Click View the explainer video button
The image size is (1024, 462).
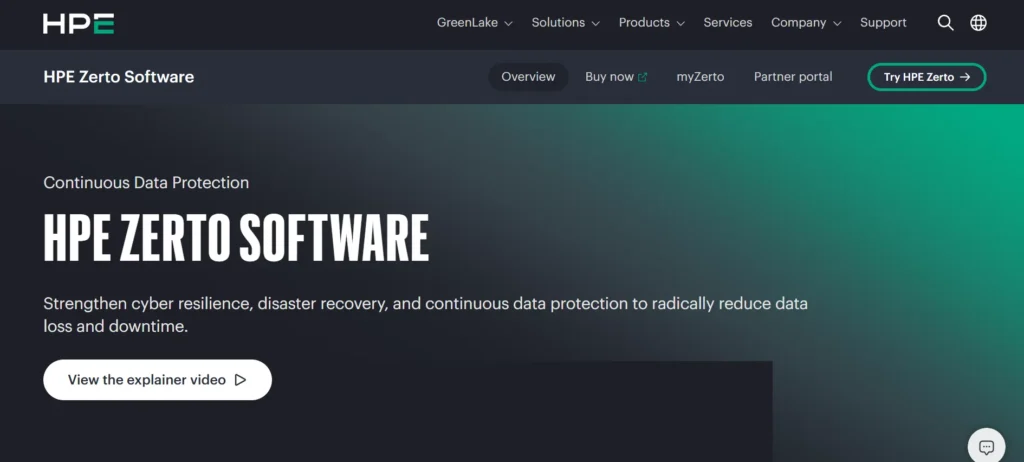click(x=157, y=380)
